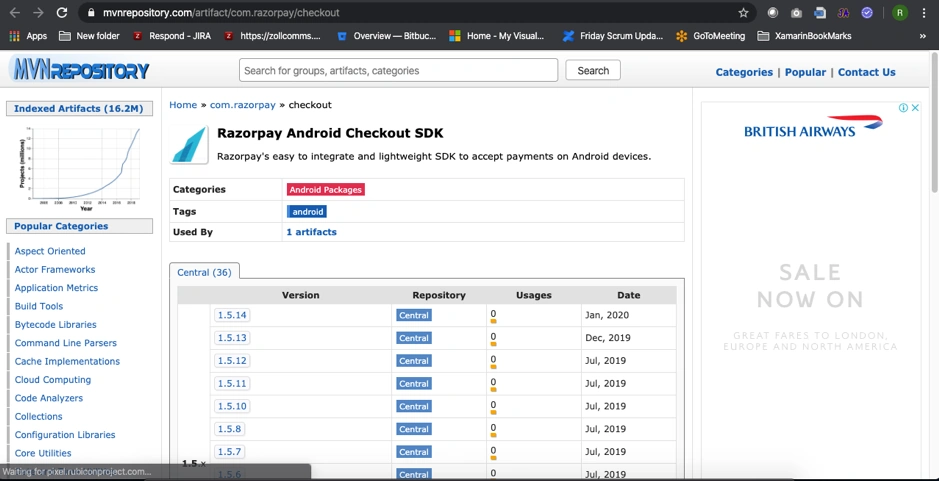Bookmark this page with the star icon
This screenshot has width=939, height=481.
(x=743, y=13)
